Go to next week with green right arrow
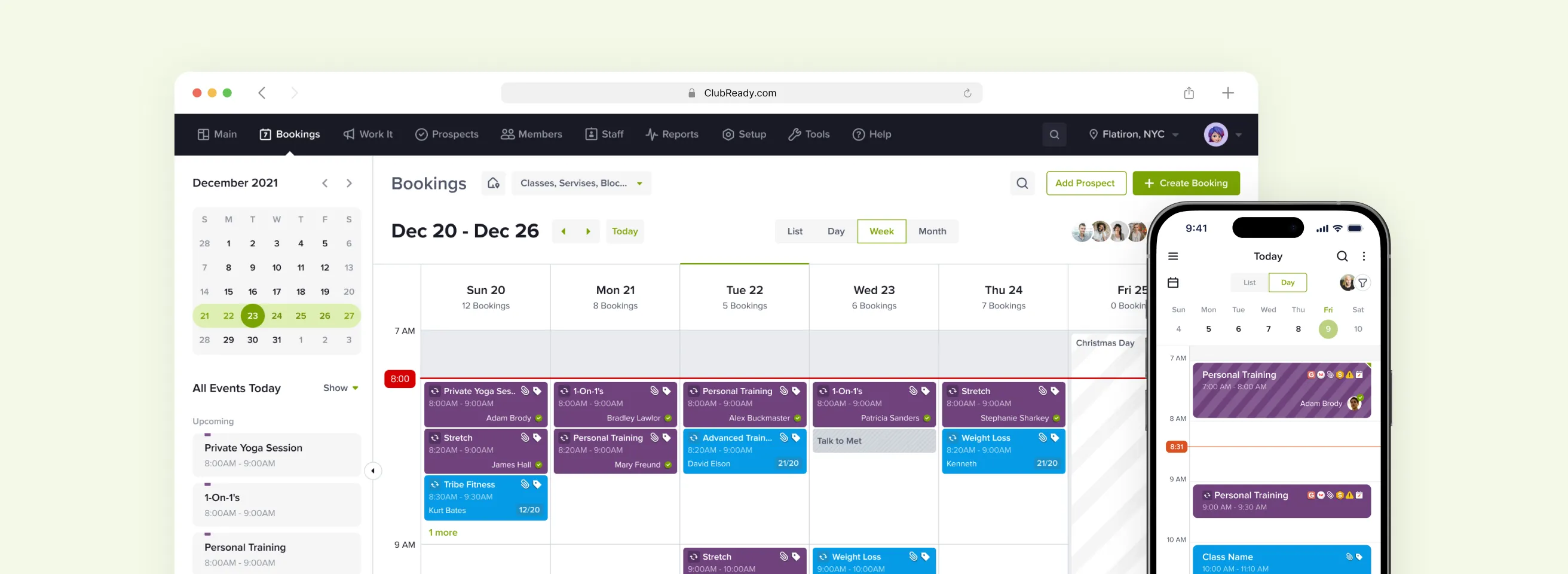The width and height of the screenshot is (1568, 574). (588, 231)
